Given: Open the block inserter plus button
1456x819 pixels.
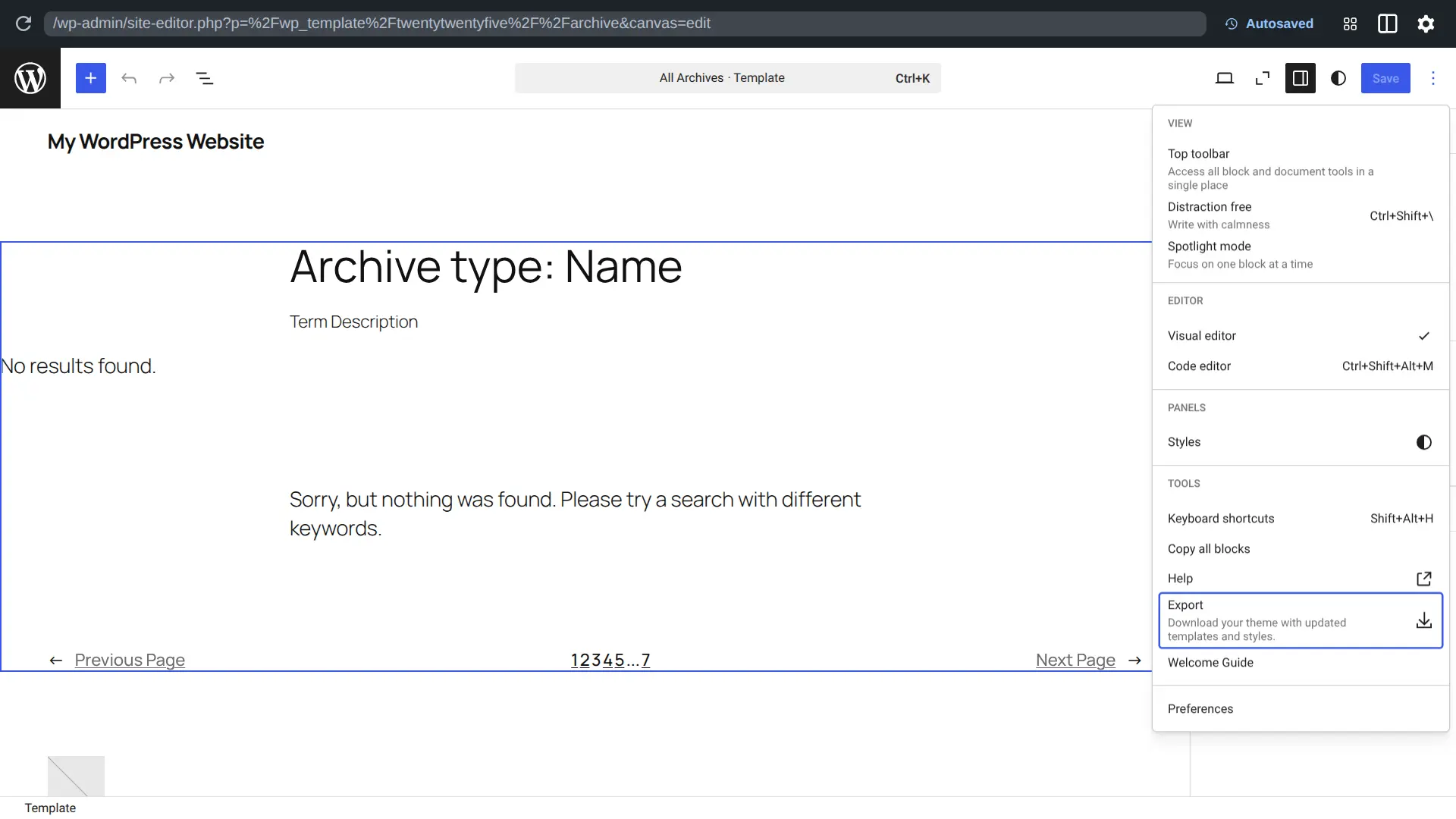Looking at the screenshot, I should pos(91,78).
